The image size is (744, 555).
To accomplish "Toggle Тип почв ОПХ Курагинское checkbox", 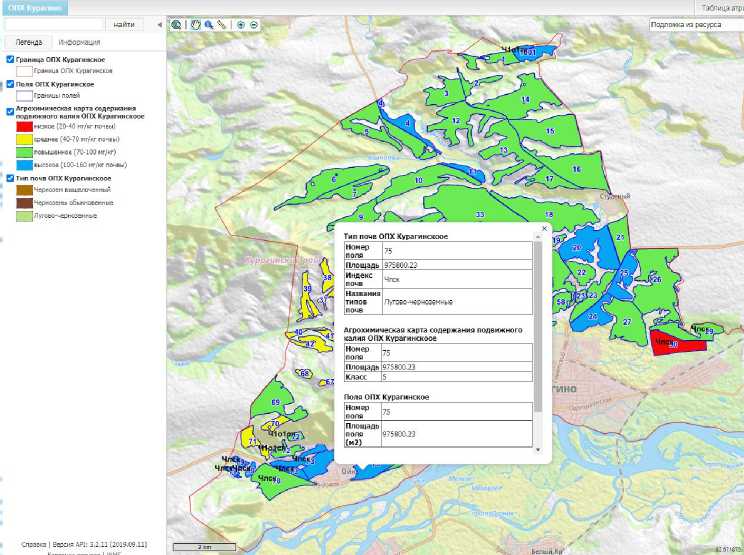I will coord(10,178).
